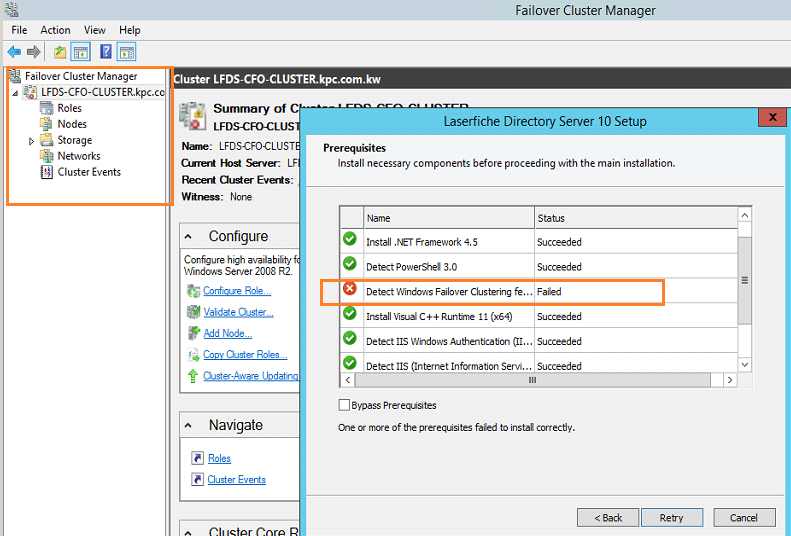The image size is (791, 536).
Task: Click Roles shortcut icon under Navigate
Action: coord(197,458)
